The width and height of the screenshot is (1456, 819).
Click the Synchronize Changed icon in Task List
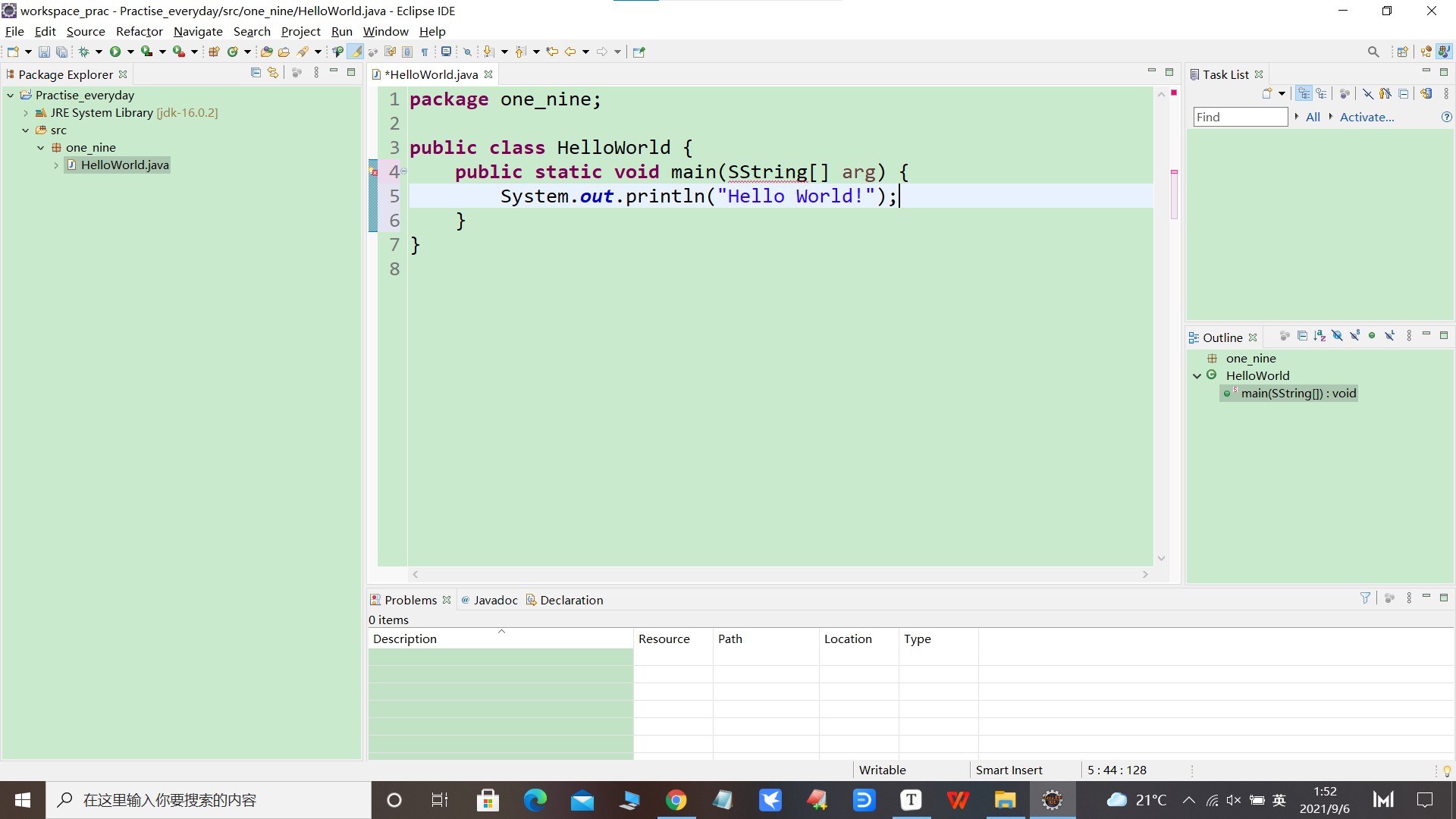coord(1426,94)
